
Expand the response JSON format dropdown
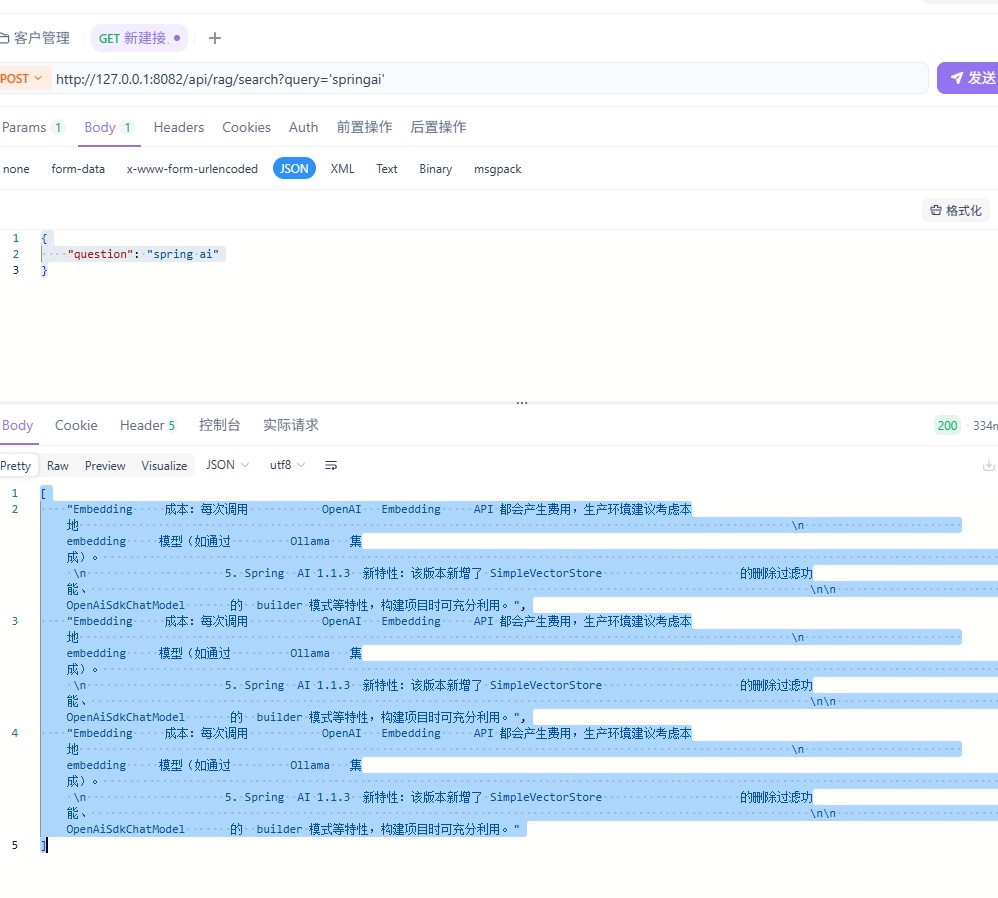227,465
